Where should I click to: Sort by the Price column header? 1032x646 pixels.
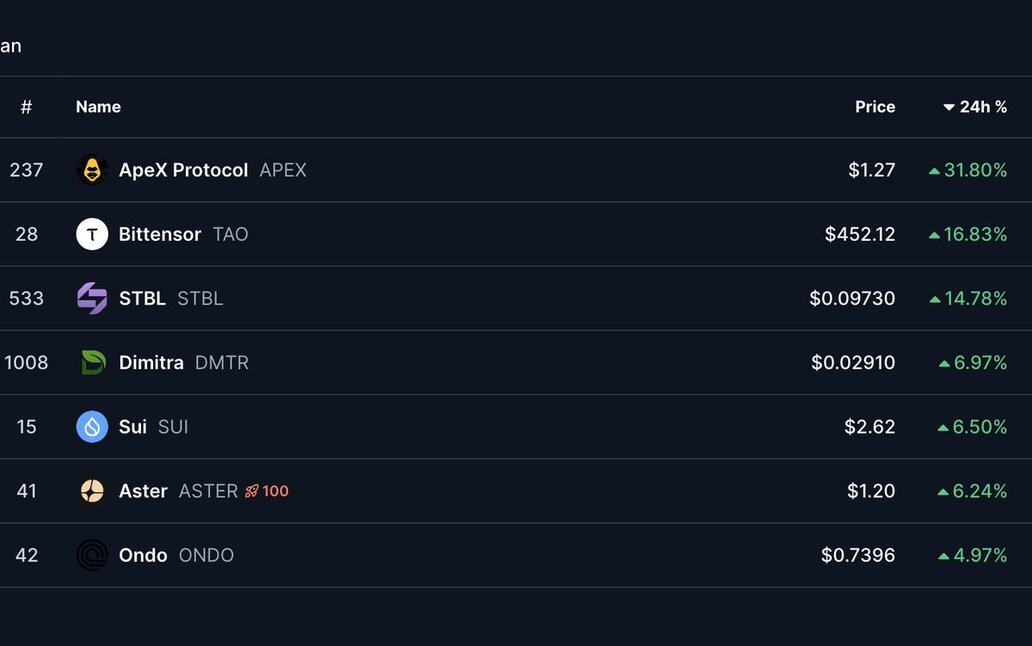[875, 107]
